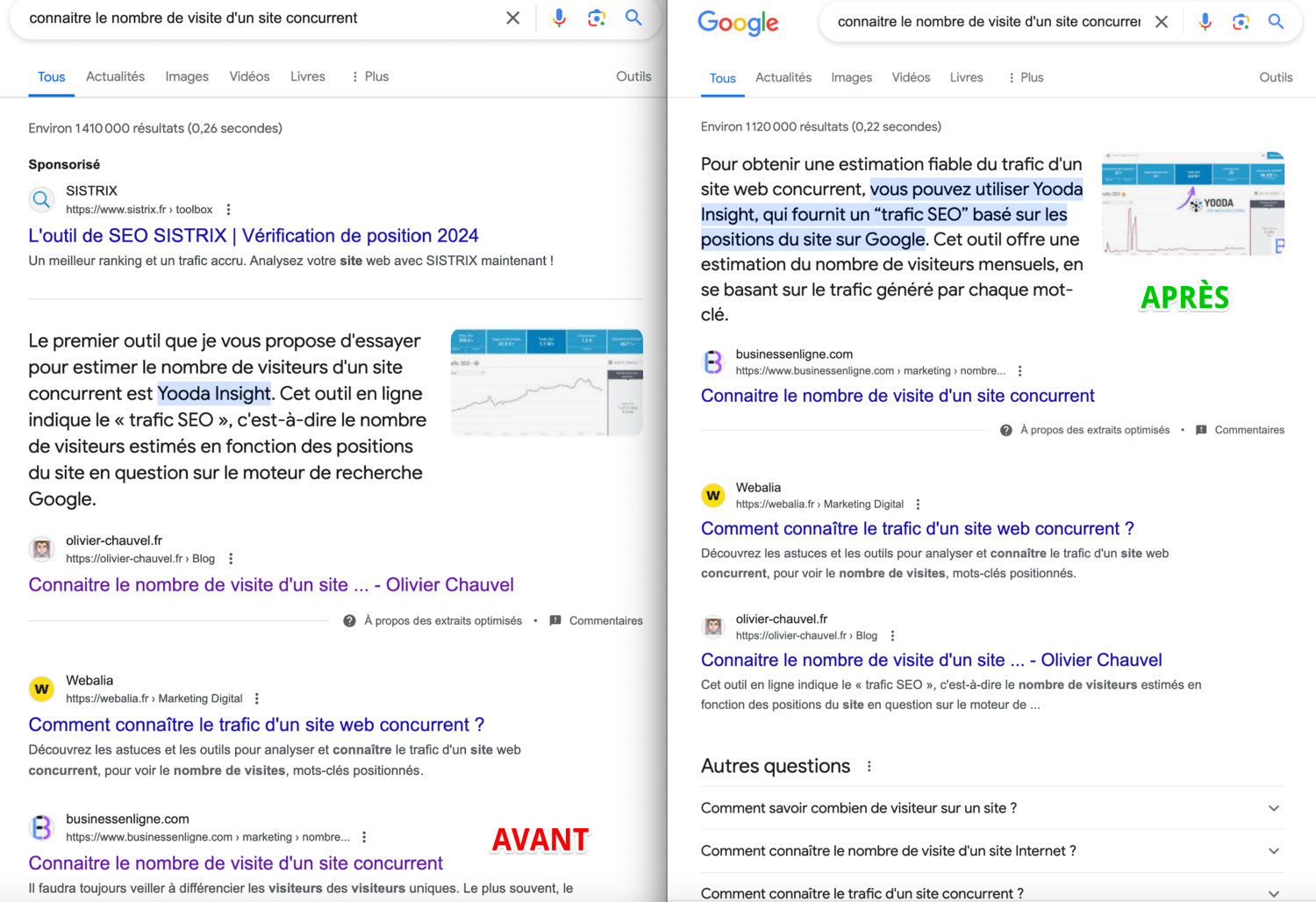Click the search magnifier in the right (APRÈS) panel
This screenshot has height=902, width=1316.
pos(1277,22)
